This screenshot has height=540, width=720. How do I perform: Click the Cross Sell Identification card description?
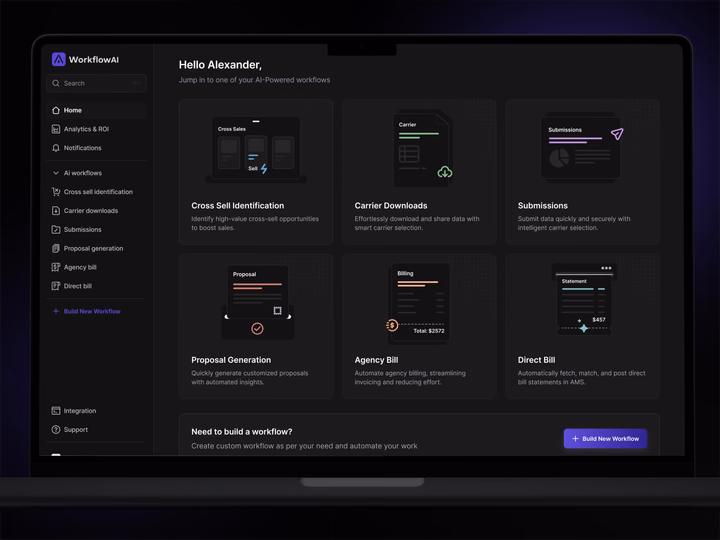click(255, 223)
